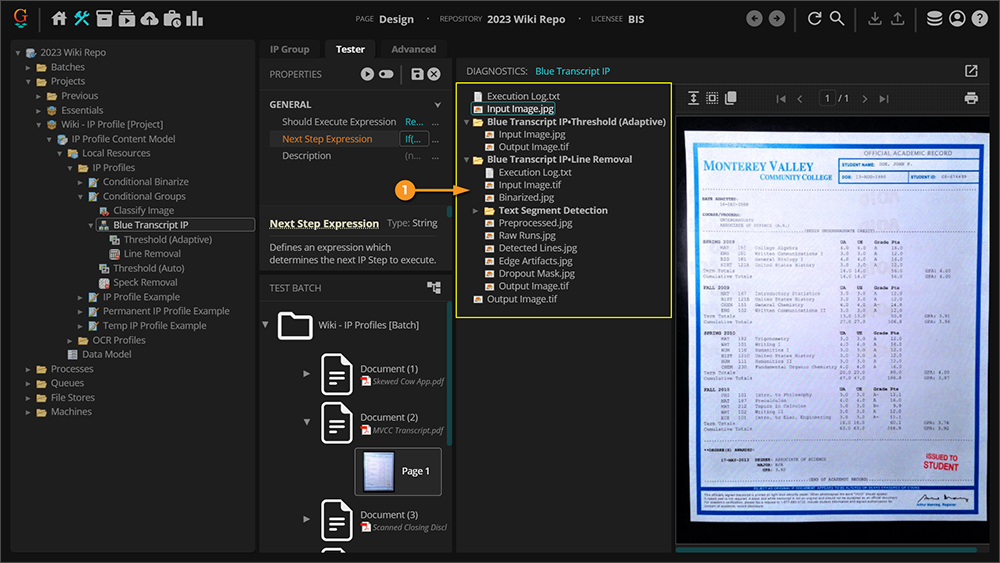Open the user account icon

pyautogui.click(x=957, y=18)
